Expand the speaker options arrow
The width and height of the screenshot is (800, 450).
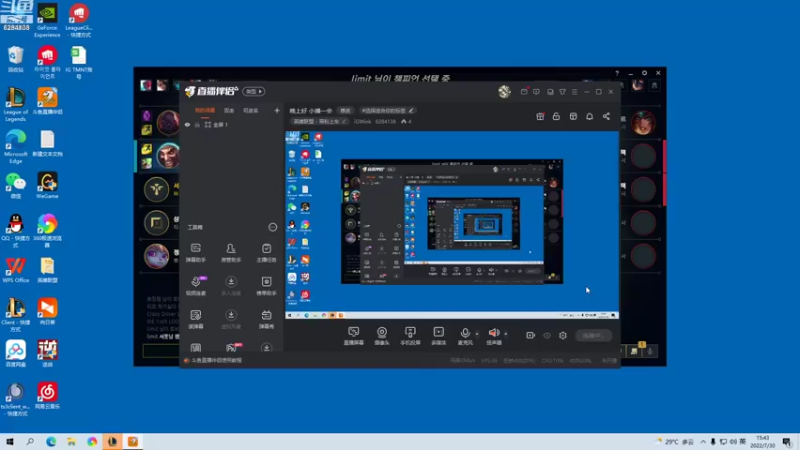[506, 334]
